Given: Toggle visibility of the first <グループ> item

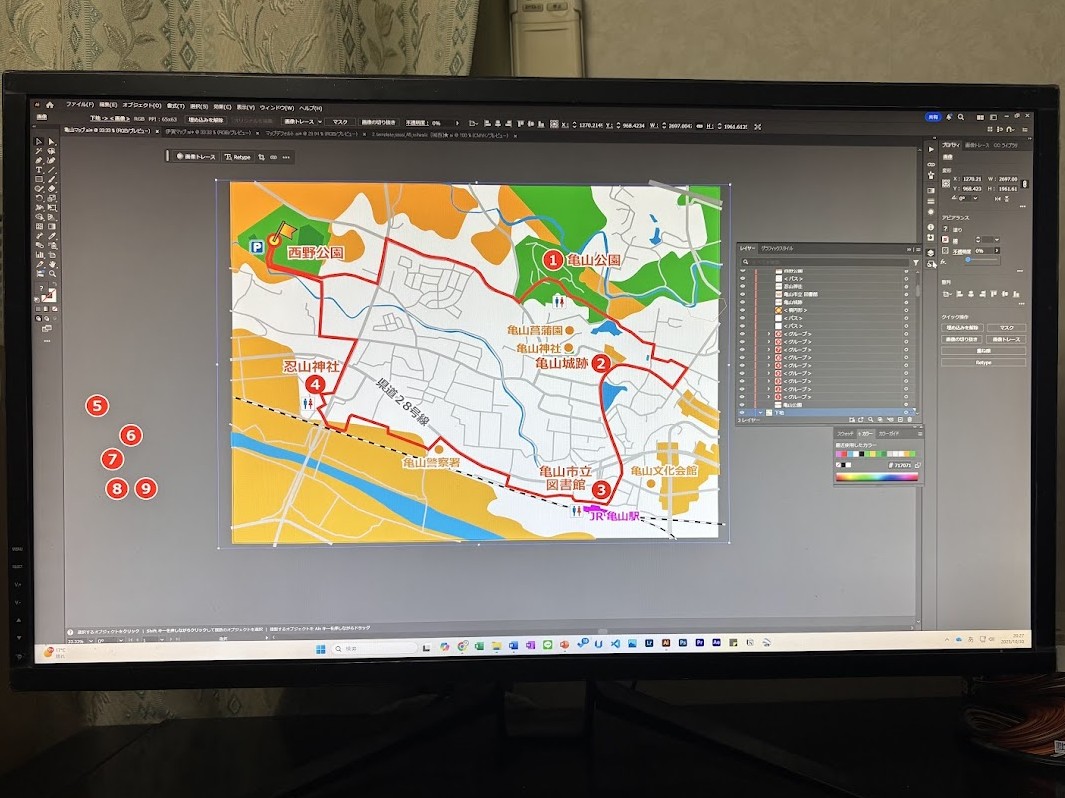Looking at the screenshot, I should point(742,334).
